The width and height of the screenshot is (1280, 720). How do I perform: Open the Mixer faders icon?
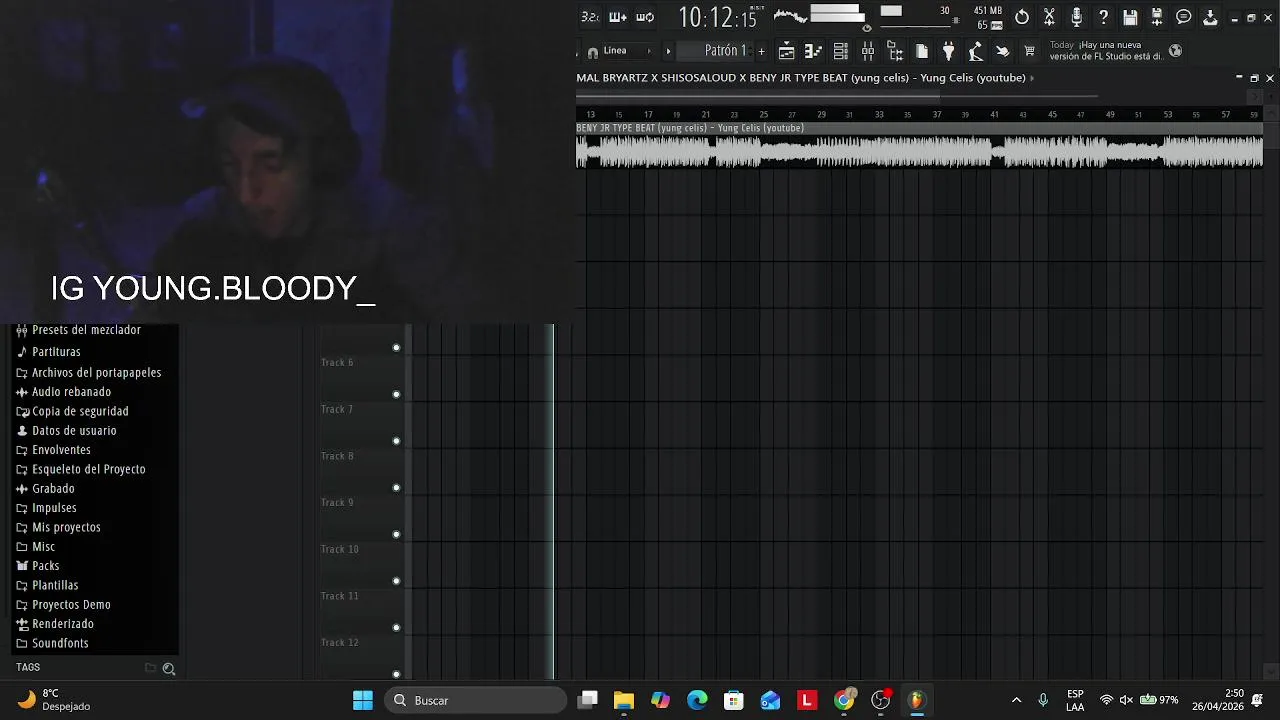click(x=868, y=51)
